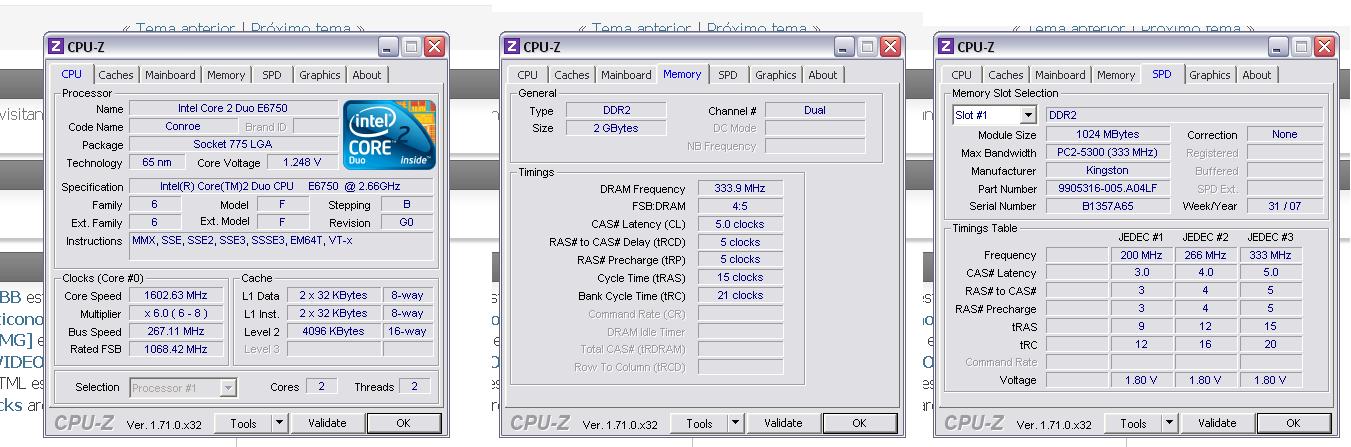
Task: Expand the Tools arrow in the CPU window
Action: click(x=280, y=423)
